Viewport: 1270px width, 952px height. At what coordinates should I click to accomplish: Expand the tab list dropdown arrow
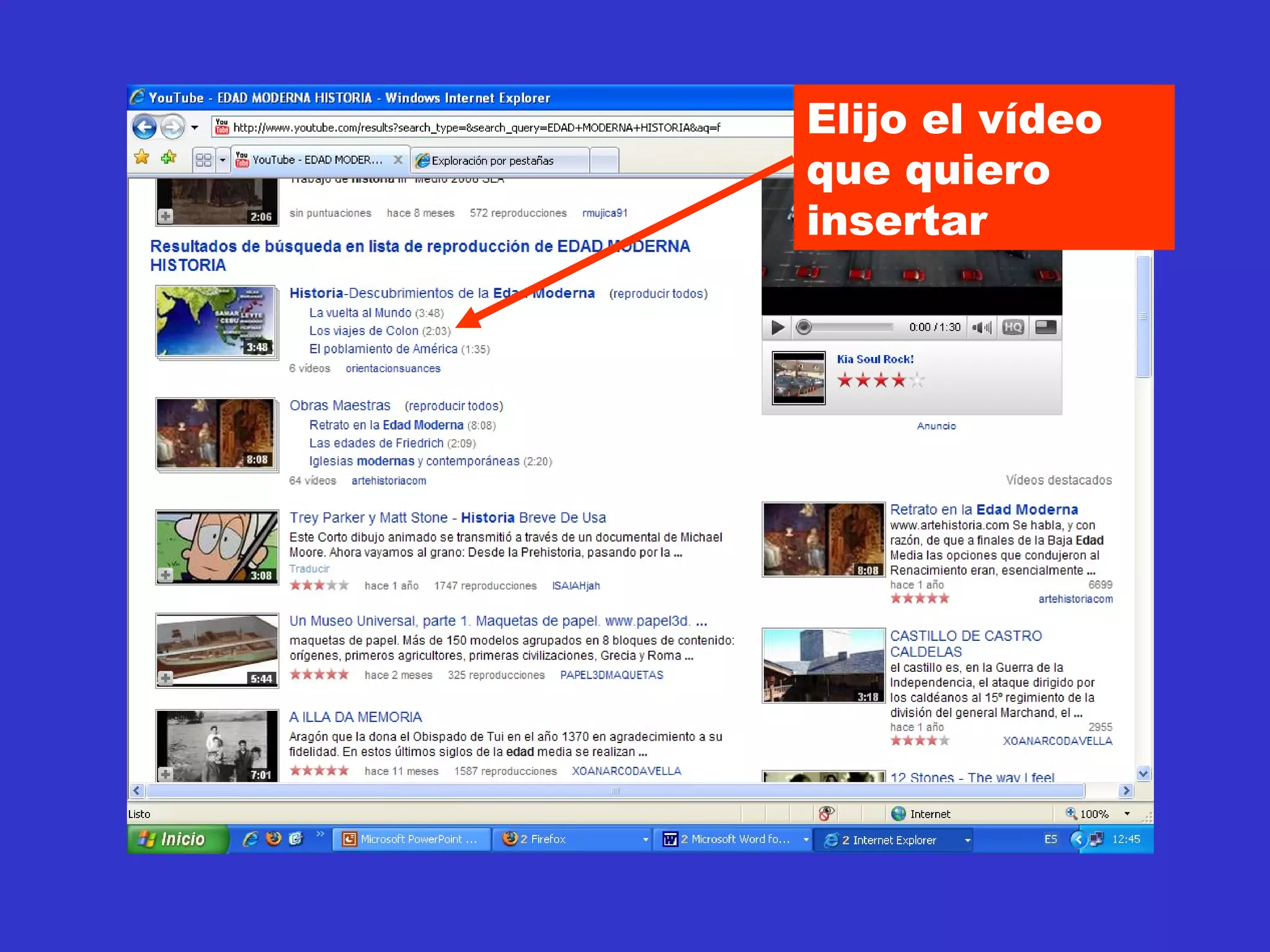[x=222, y=161]
